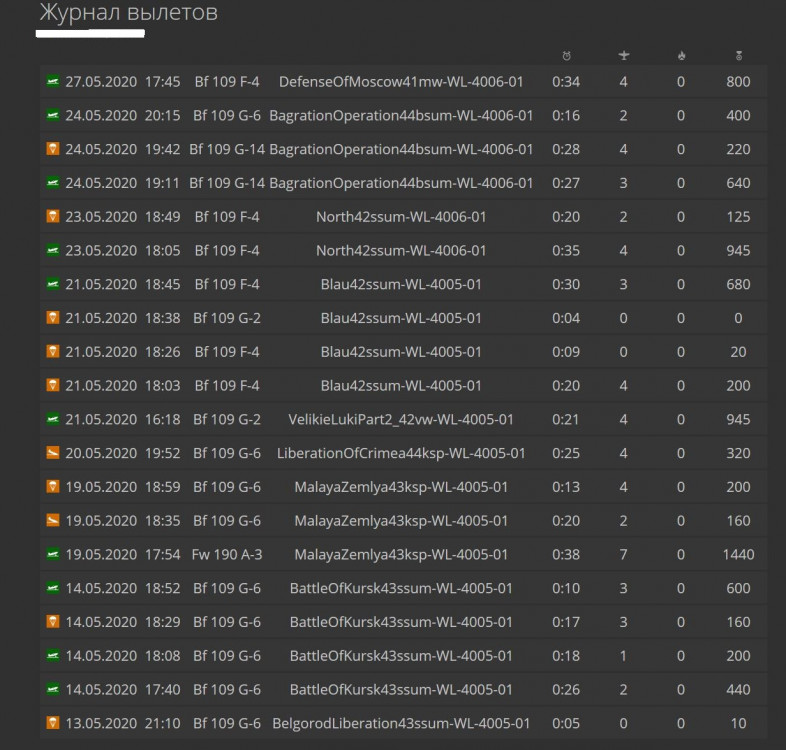Open the VelikieLukiPart2_42vw-WL-4005-01 mission
Viewport: 786px width, 750px height.
point(401,419)
